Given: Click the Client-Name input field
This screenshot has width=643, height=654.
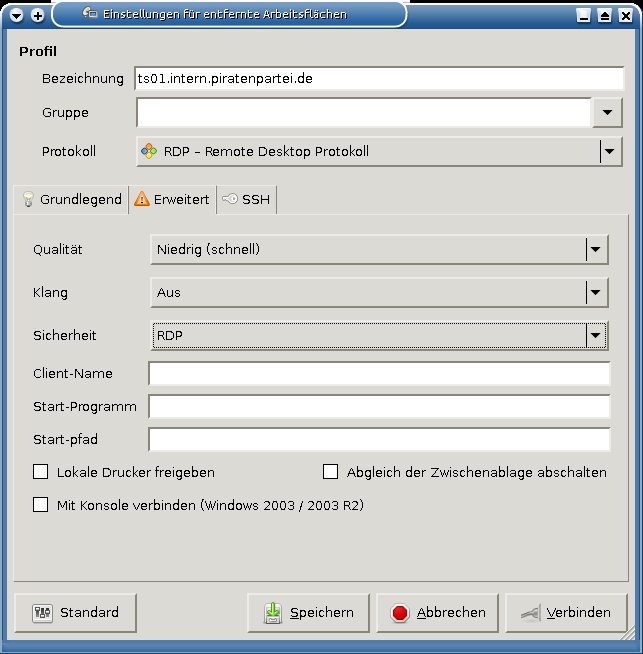Looking at the screenshot, I should coord(379,374).
